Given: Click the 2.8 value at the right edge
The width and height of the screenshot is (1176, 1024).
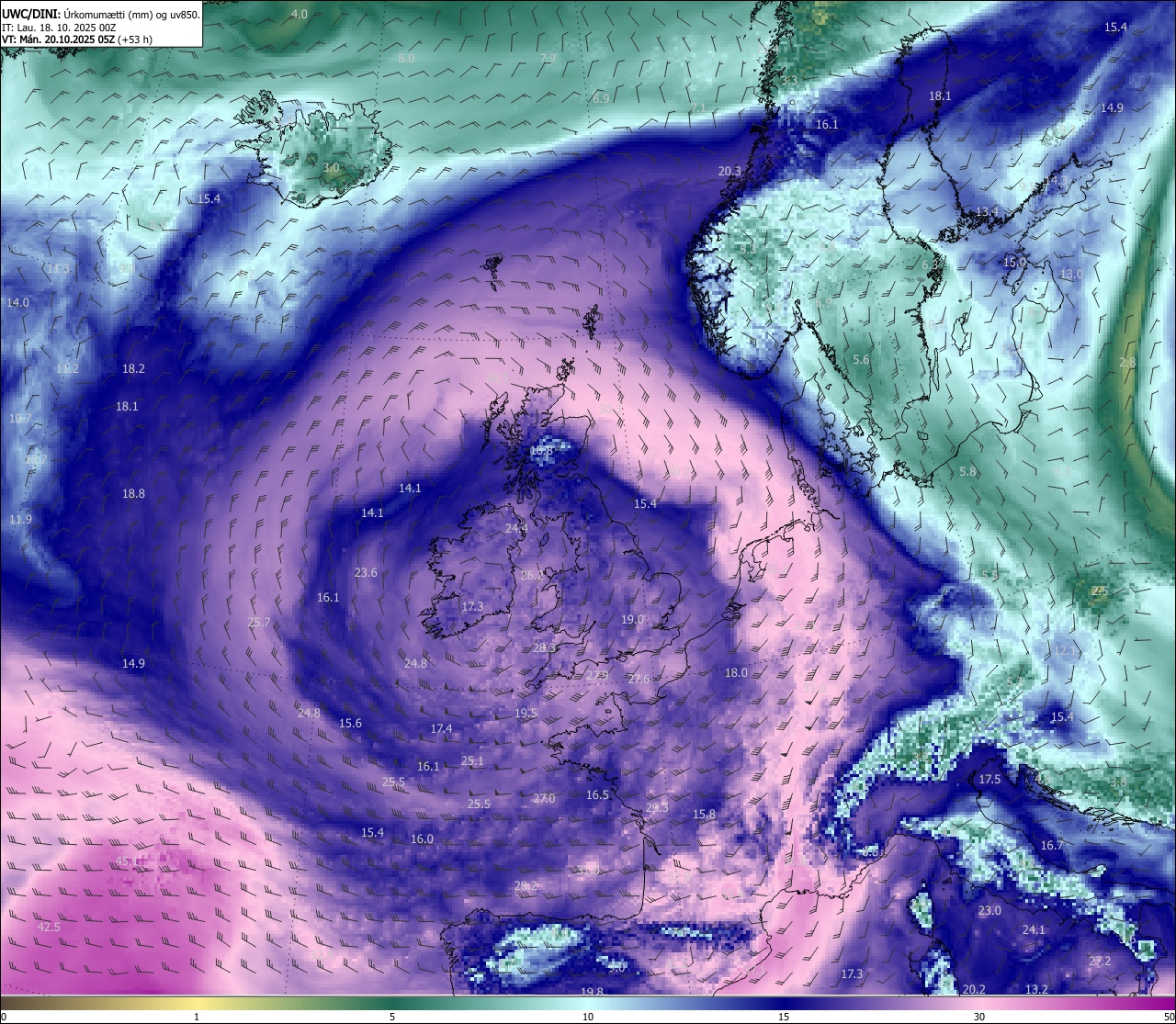Looking at the screenshot, I should coord(1128,363).
